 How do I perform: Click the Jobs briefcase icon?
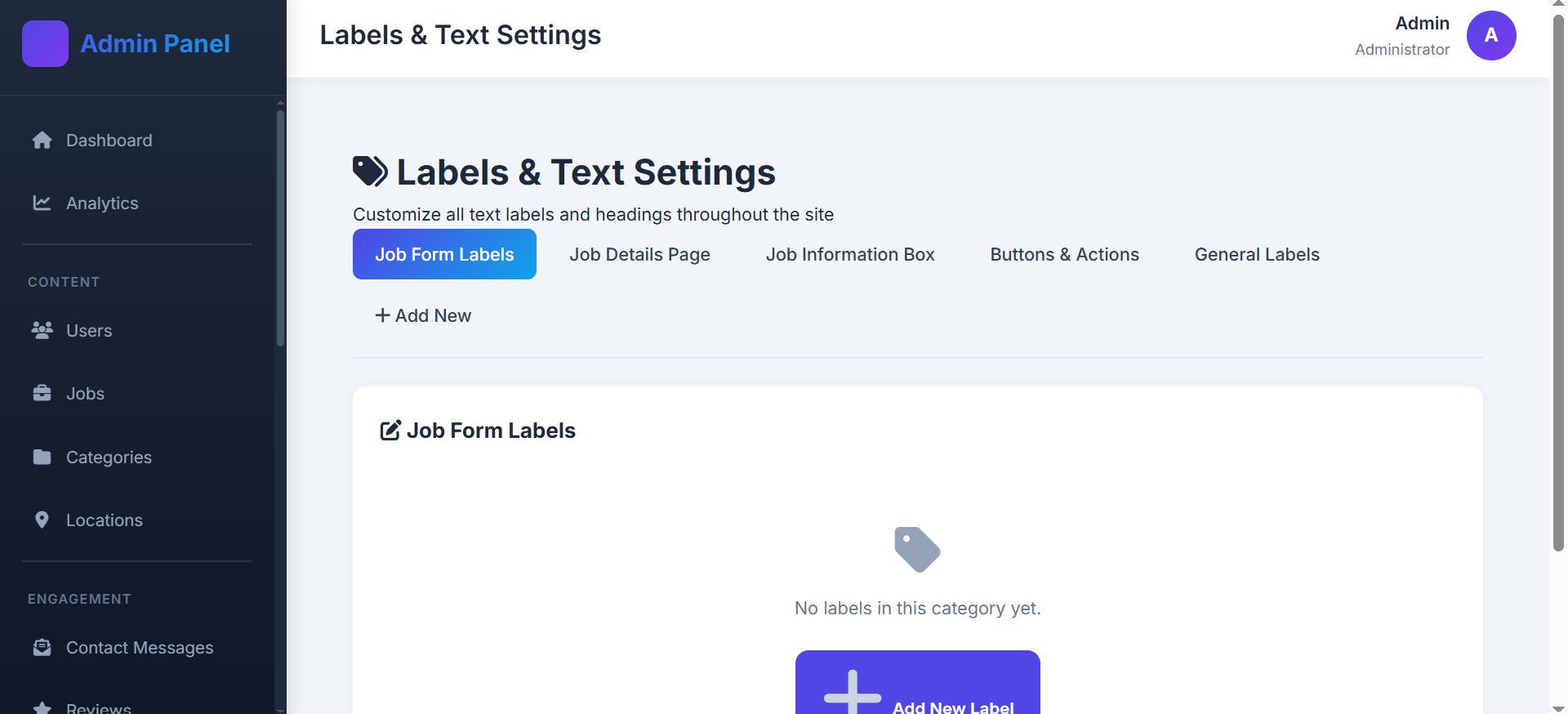(42, 394)
